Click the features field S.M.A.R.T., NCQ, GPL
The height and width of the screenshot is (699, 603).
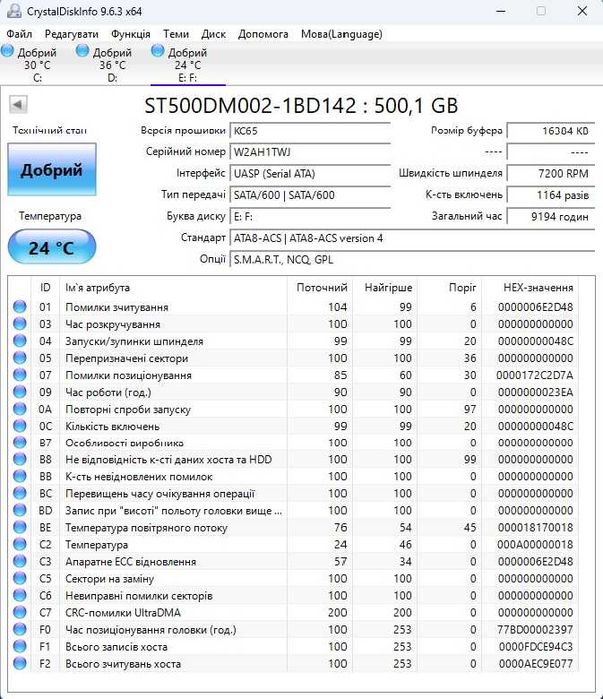point(412,259)
